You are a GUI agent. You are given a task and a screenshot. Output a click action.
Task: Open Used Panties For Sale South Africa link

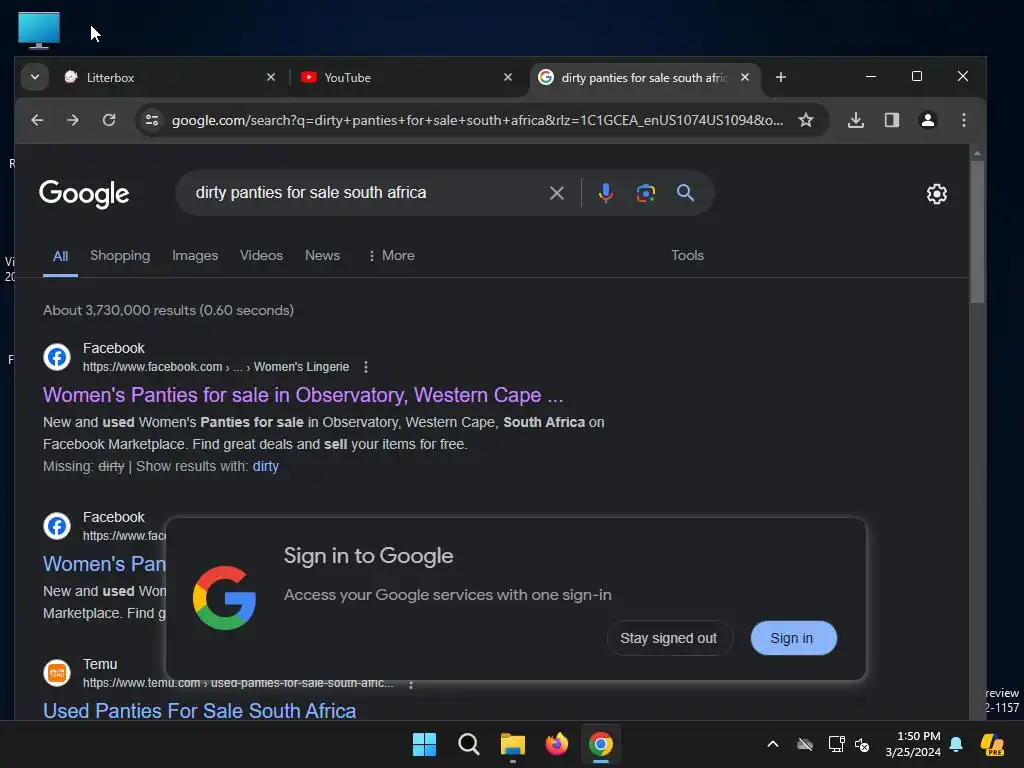pyautogui.click(x=200, y=711)
